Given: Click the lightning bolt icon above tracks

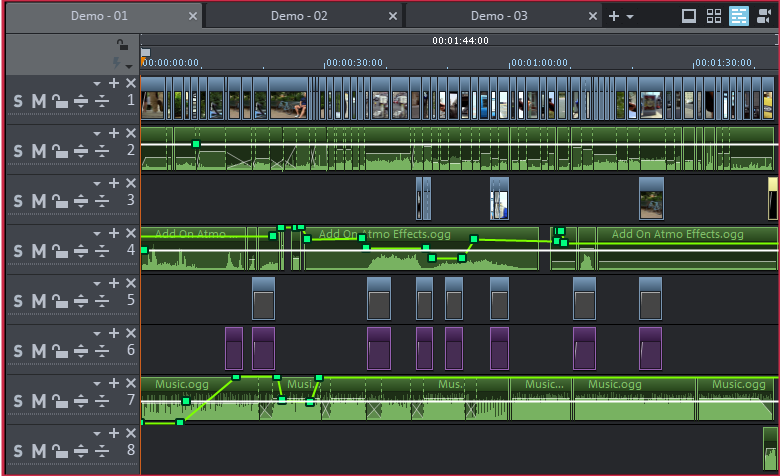Looking at the screenshot, I should pos(116,63).
